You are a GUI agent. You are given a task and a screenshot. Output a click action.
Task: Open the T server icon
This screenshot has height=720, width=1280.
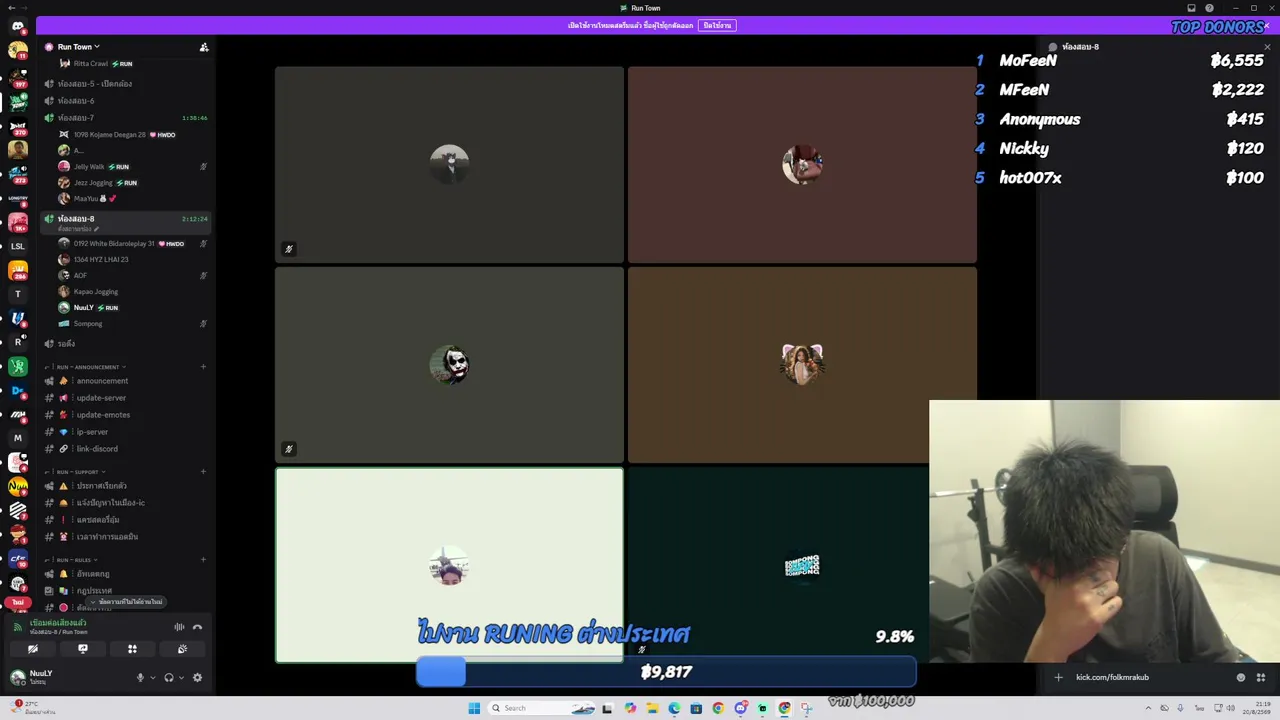[x=17, y=294]
